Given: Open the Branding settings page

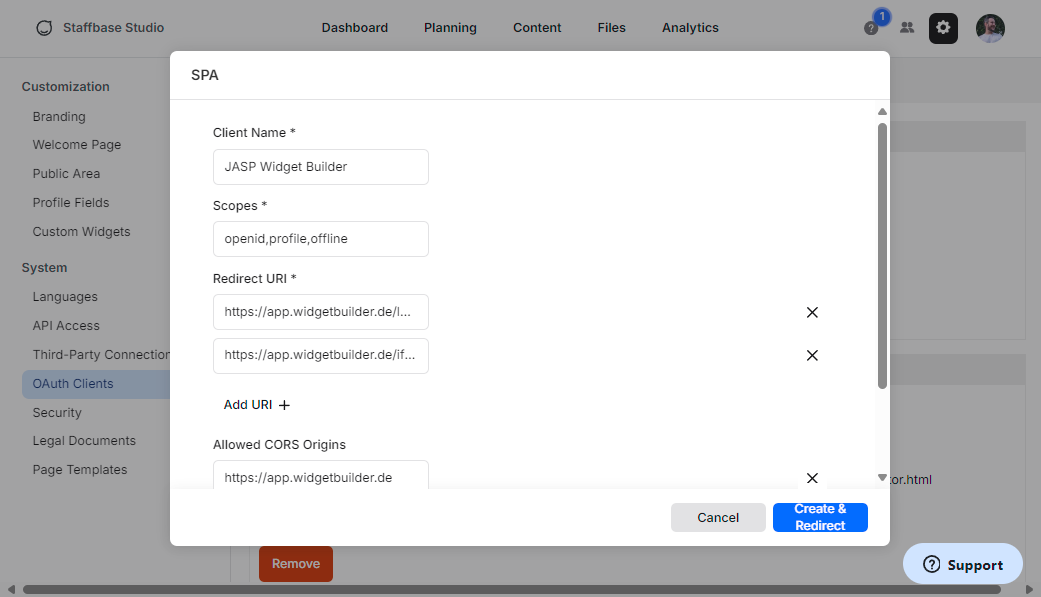Looking at the screenshot, I should click(58, 116).
